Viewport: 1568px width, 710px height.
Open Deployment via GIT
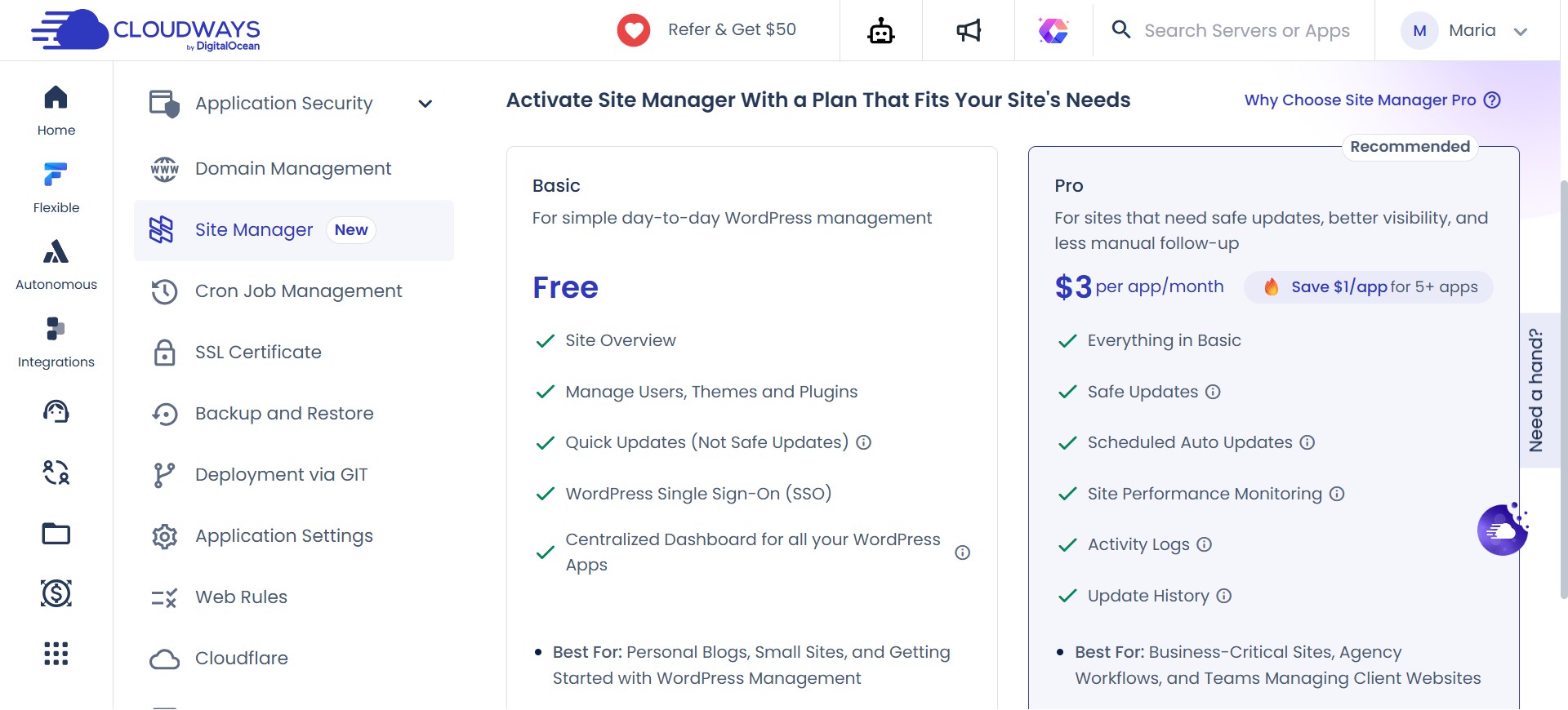tap(294, 475)
